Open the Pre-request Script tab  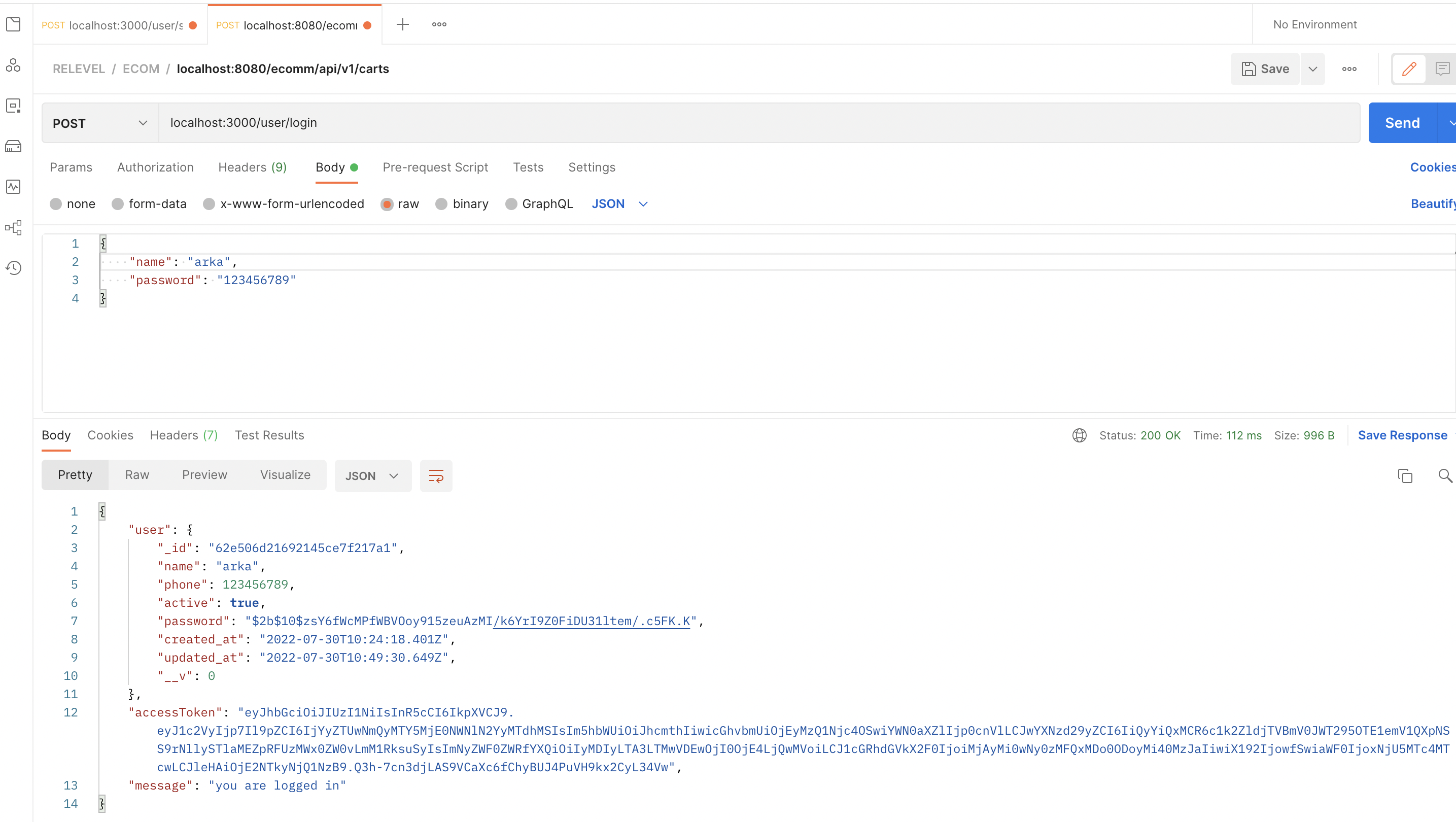(x=435, y=167)
